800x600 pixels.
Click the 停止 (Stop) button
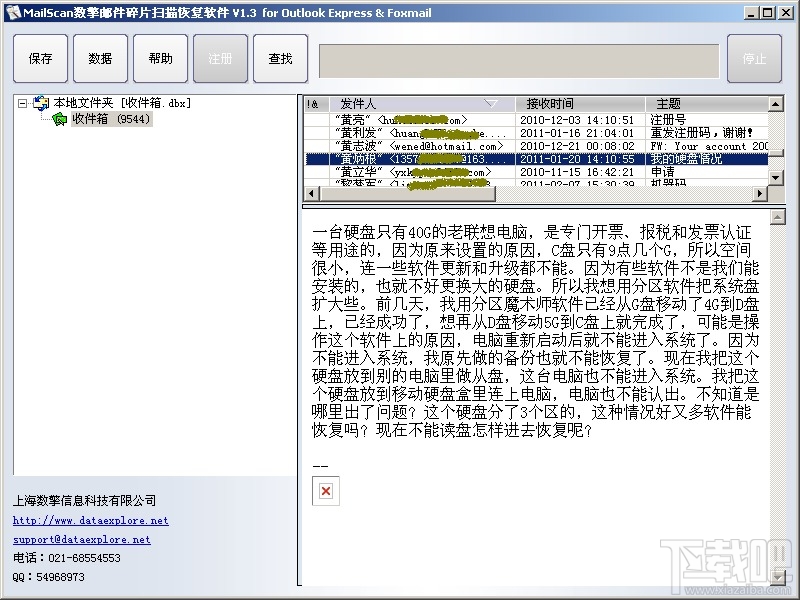[x=754, y=59]
